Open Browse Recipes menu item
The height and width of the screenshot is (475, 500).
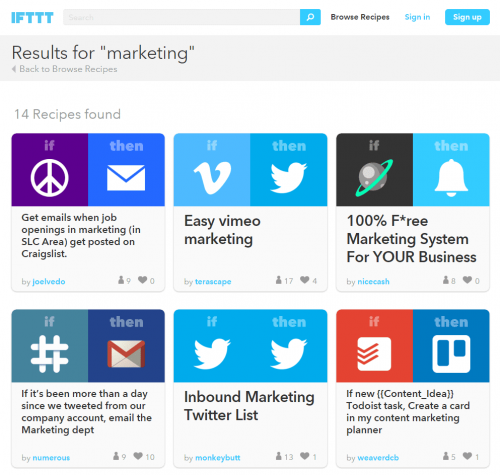pos(360,17)
